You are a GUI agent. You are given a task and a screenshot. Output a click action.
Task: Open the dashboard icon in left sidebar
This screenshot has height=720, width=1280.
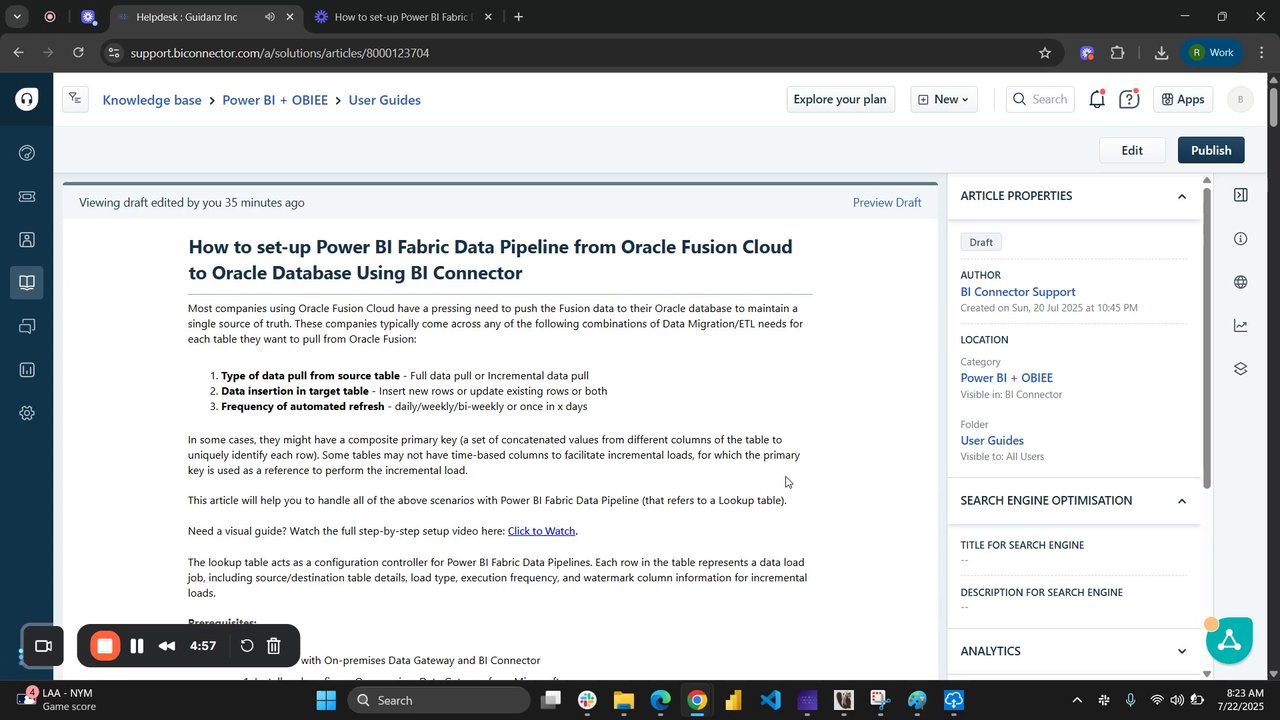tap(27, 153)
